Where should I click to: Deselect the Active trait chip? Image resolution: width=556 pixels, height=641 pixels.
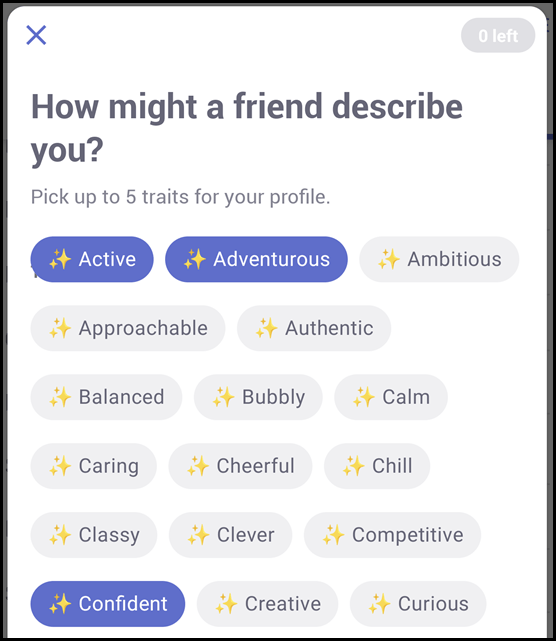(92, 259)
